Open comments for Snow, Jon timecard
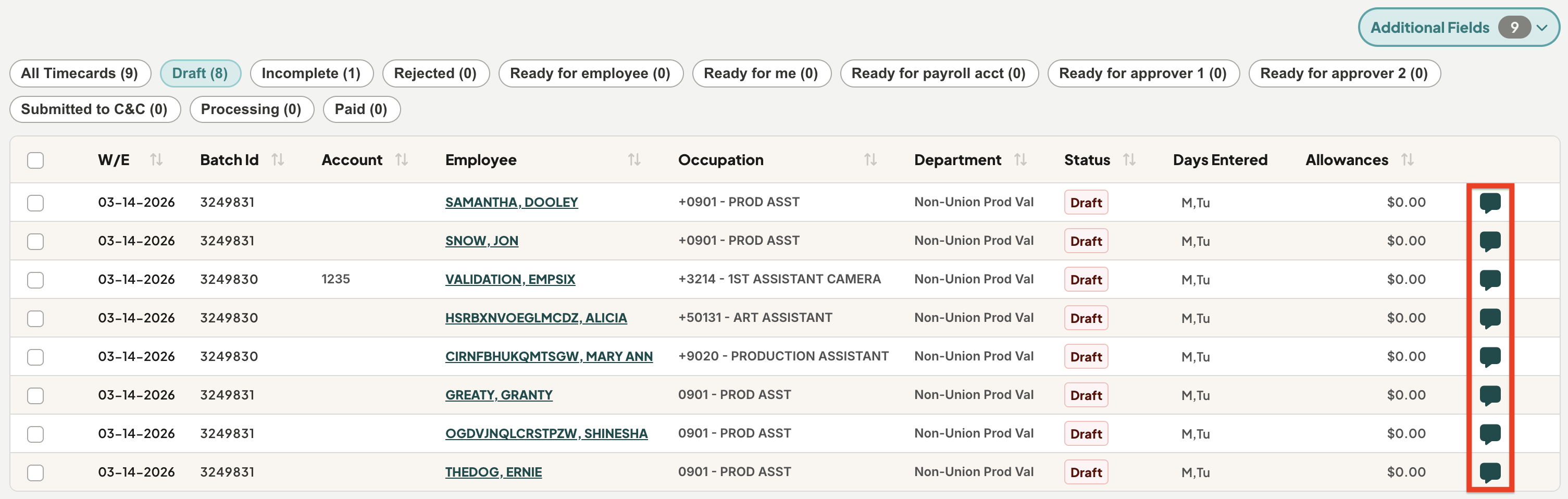 coord(1490,241)
